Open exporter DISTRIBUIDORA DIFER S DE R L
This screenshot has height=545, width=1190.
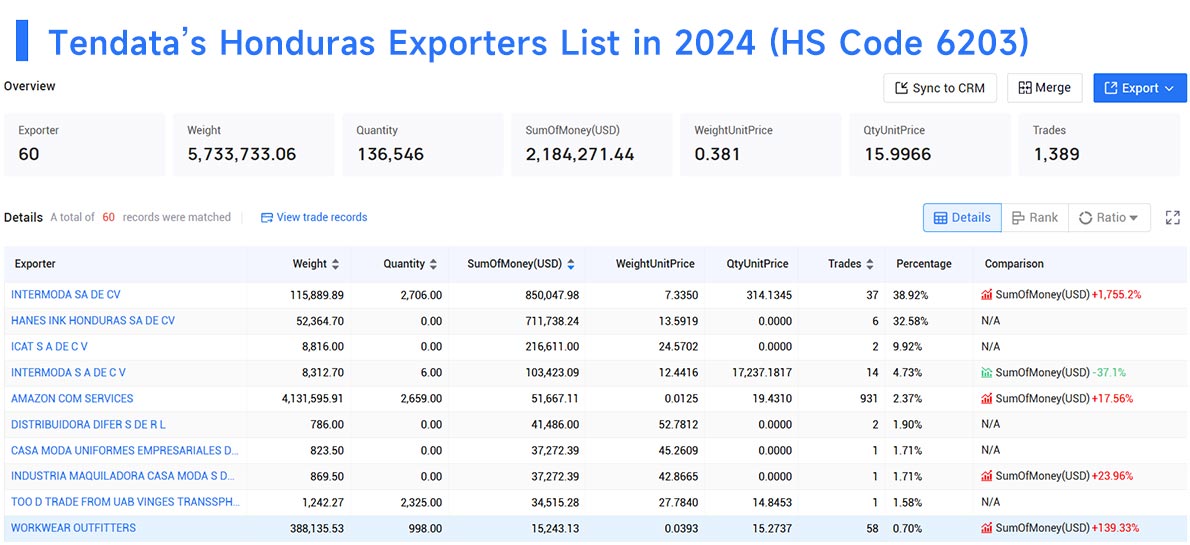(88, 424)
